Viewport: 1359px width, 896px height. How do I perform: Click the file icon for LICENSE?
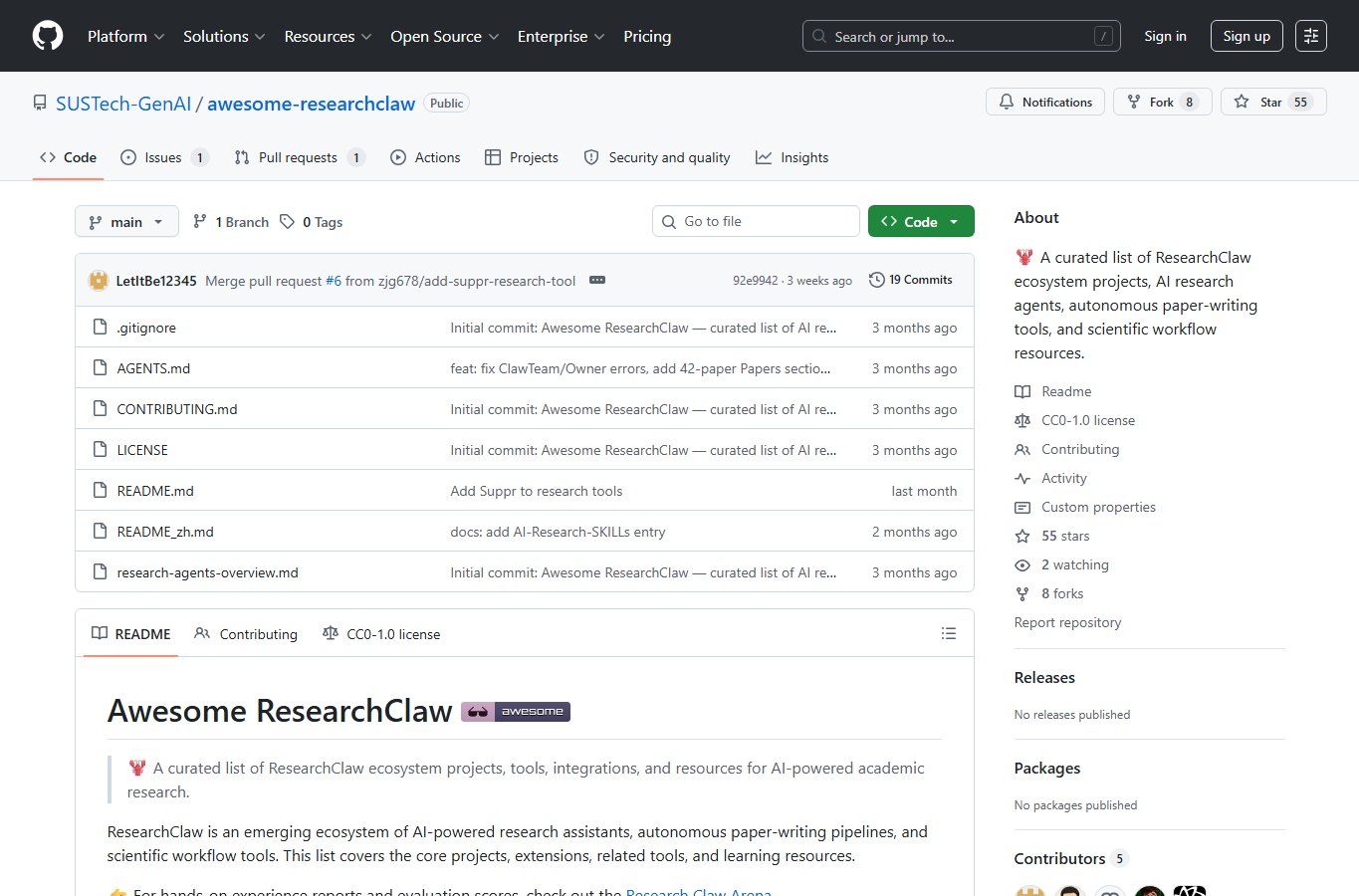tap(100, 449)
